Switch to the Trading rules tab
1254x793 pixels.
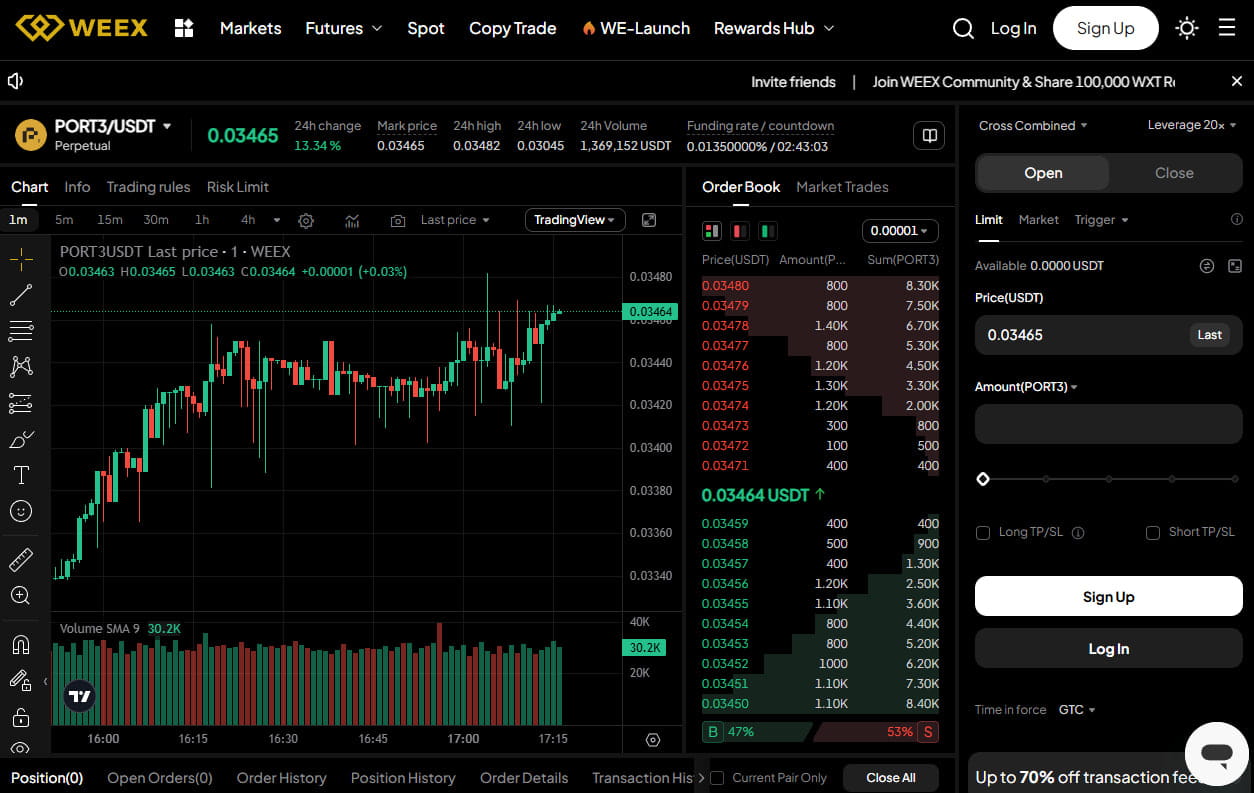(148, 187)
